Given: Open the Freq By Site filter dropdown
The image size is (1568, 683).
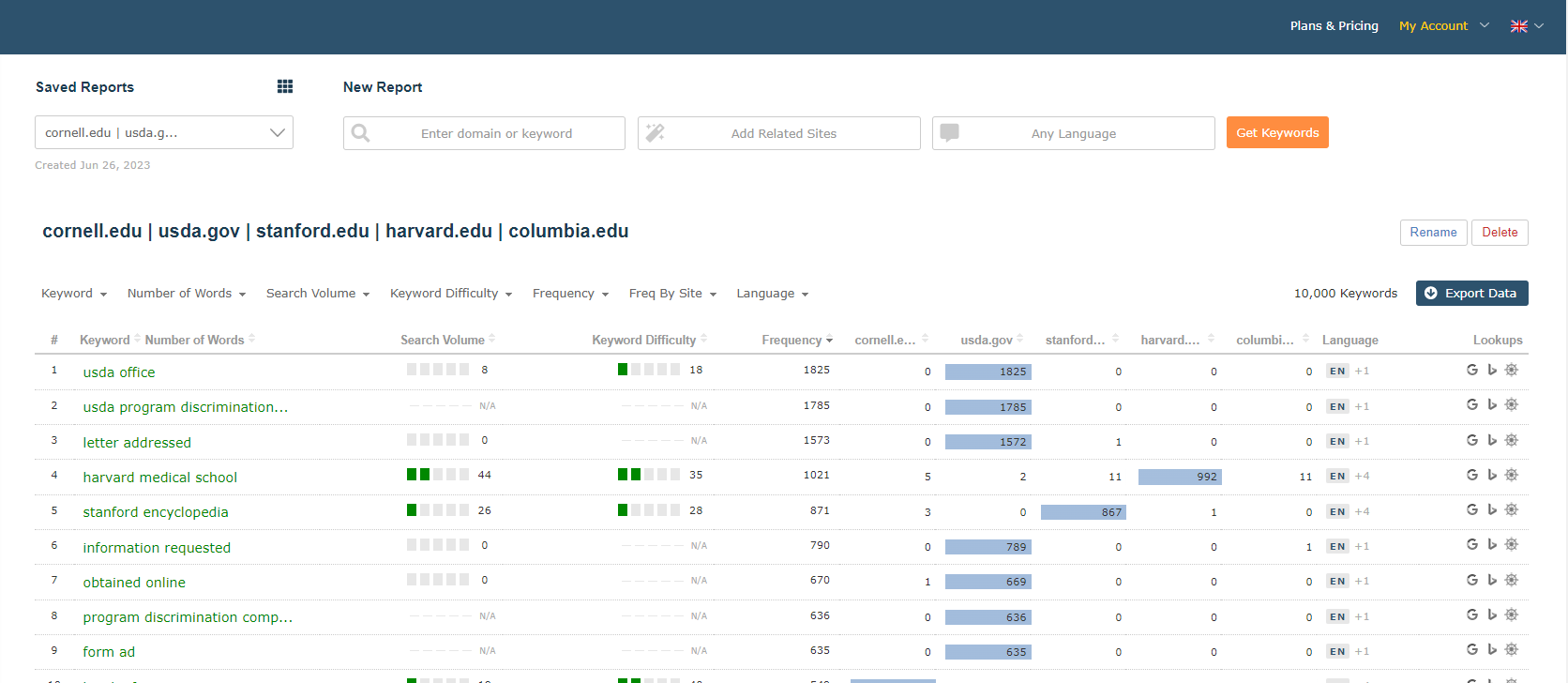Looking at the screenshot, I should click(672, 294).
